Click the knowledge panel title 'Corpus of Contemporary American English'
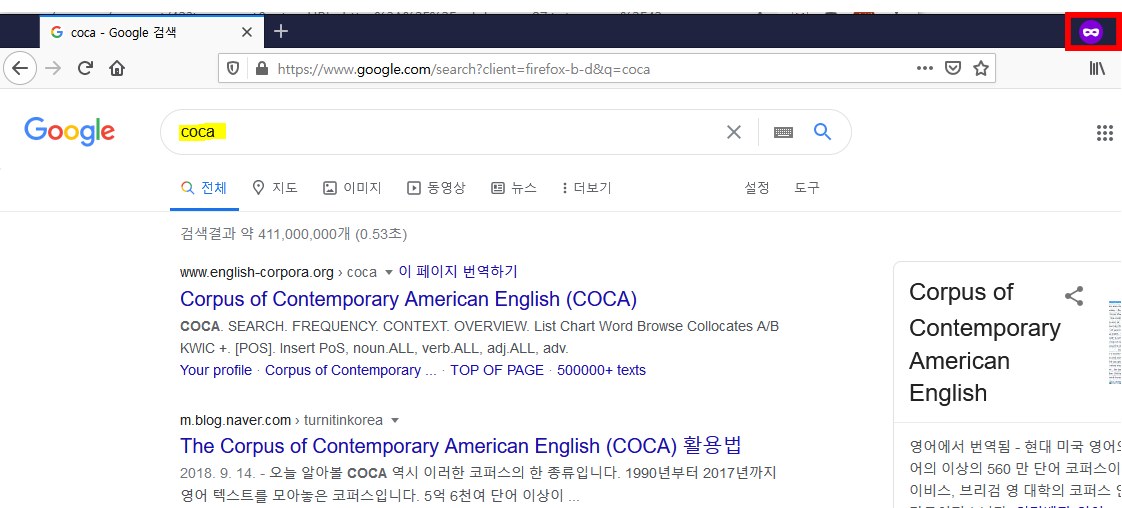The height and width of the screenshot is (508, 1122). (x=985, y=343)
